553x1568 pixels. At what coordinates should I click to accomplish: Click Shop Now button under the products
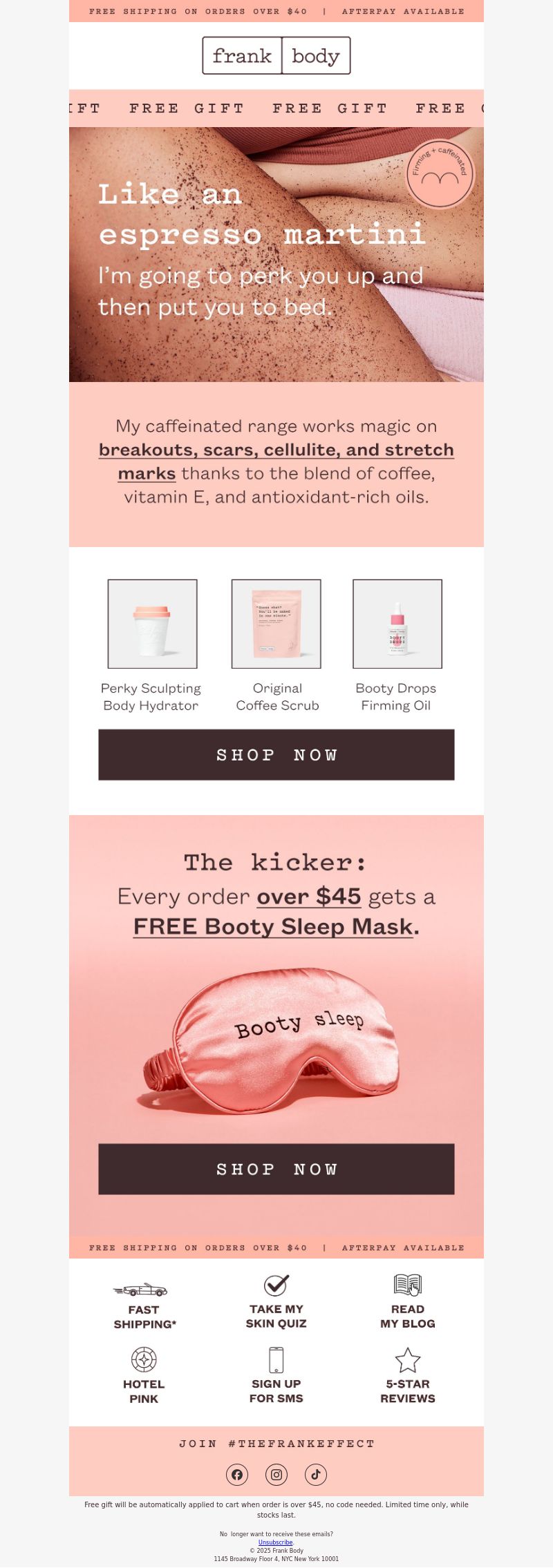276,755
